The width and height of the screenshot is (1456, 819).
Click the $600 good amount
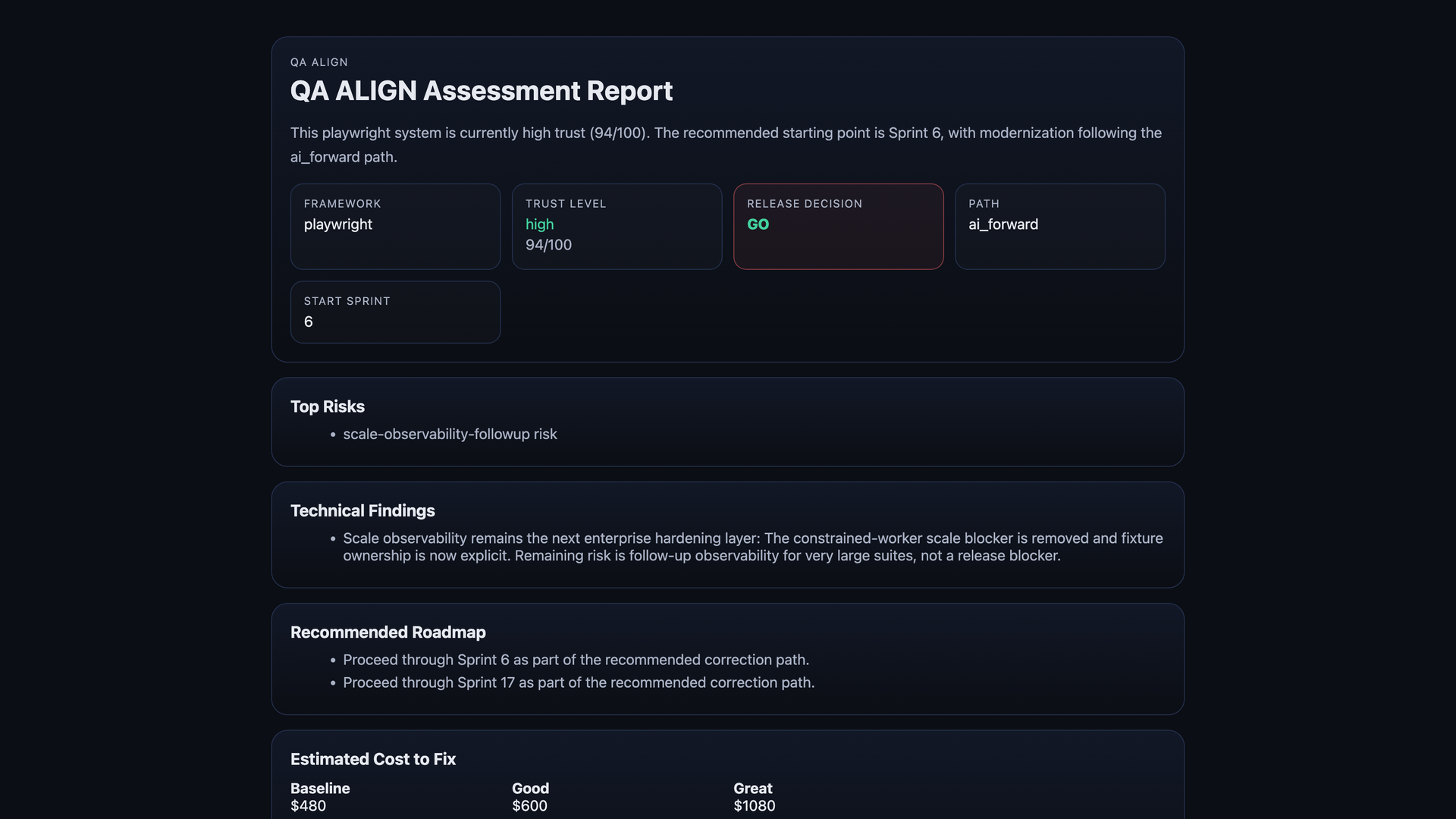point(529,806)
